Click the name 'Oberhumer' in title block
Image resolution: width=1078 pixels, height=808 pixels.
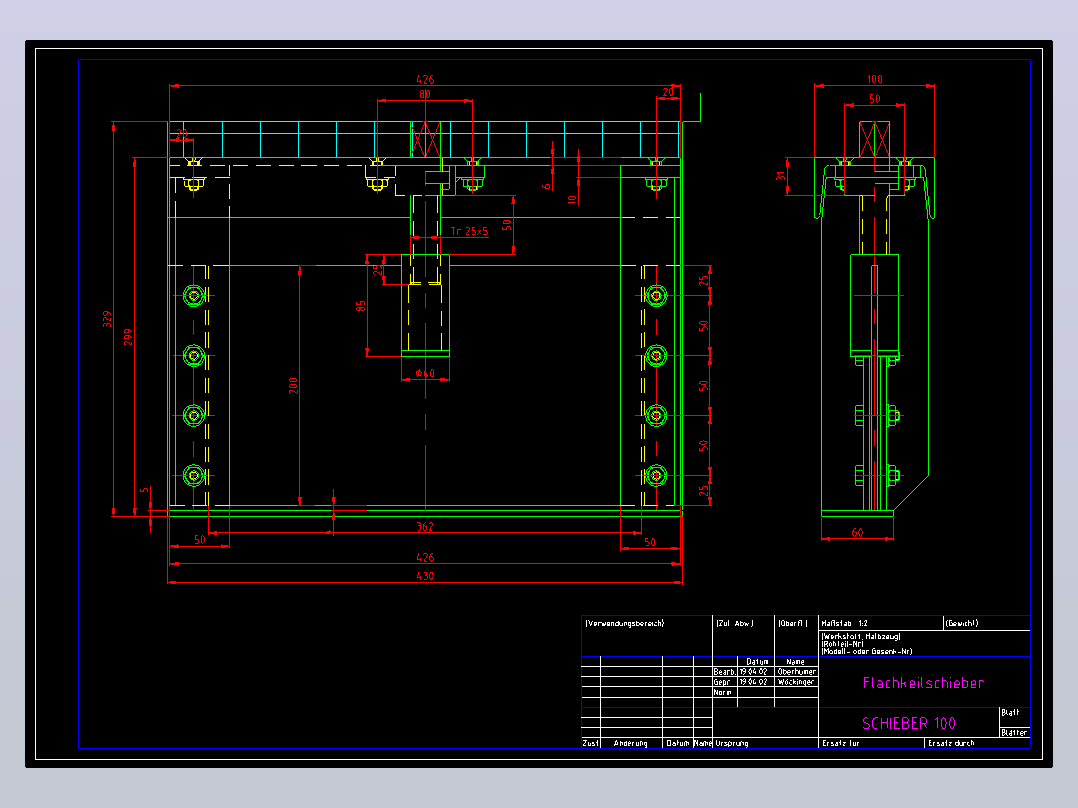[797, 672]
